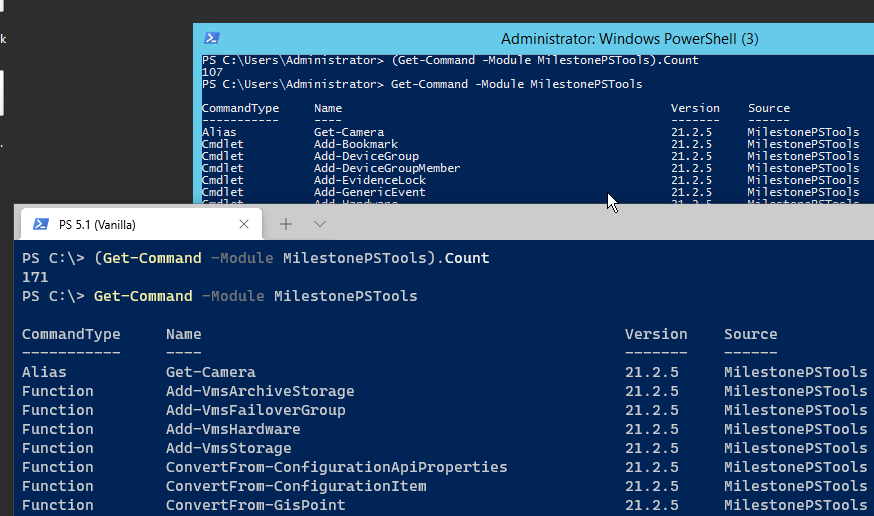Click Add-Bookmark cmdlet in Administrator window

click(x=356, y=144)
